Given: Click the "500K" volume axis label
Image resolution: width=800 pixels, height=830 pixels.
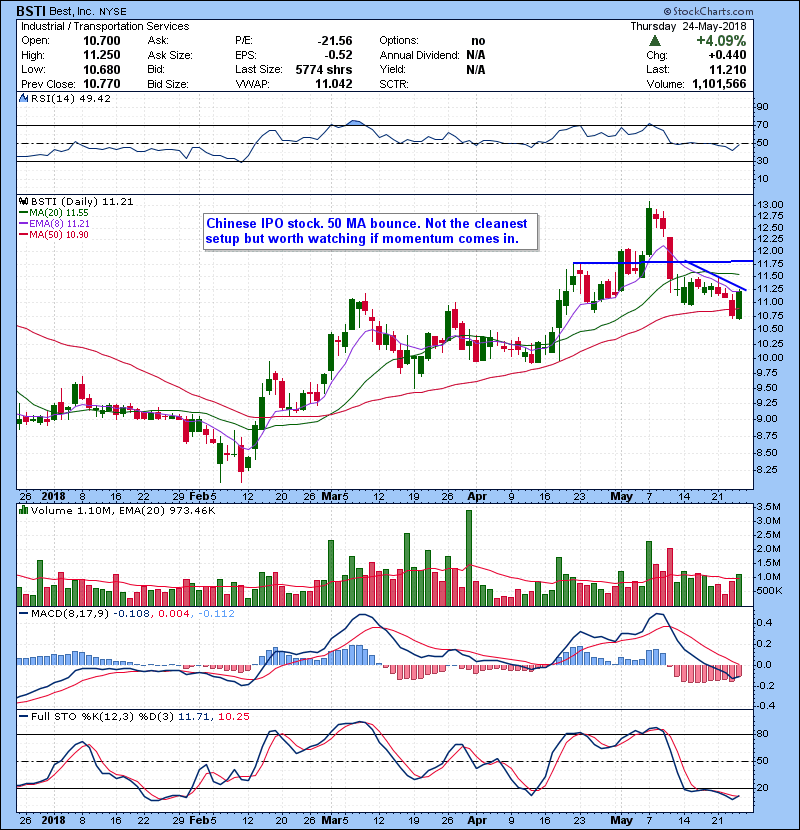Looking at the screenshot, I should click(770, 591).
